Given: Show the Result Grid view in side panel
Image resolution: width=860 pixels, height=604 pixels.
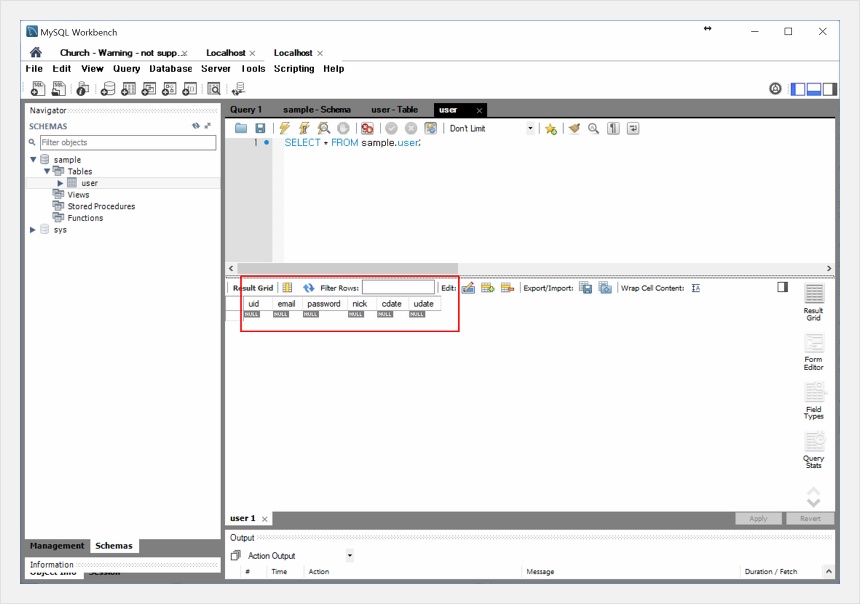Looking at the screenshot, I should [x=814, y=303].
